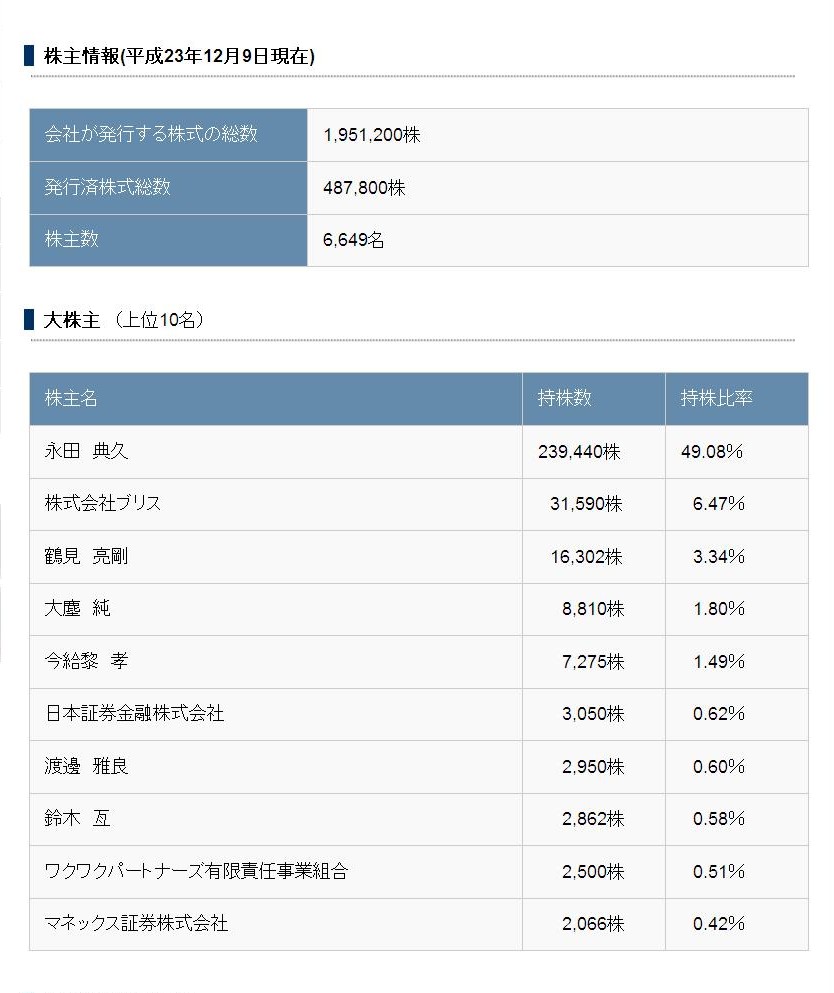834x993 pixels.
Task: Select the cell 2,950株
Action: pyautogui.click(x=593, y=767)
